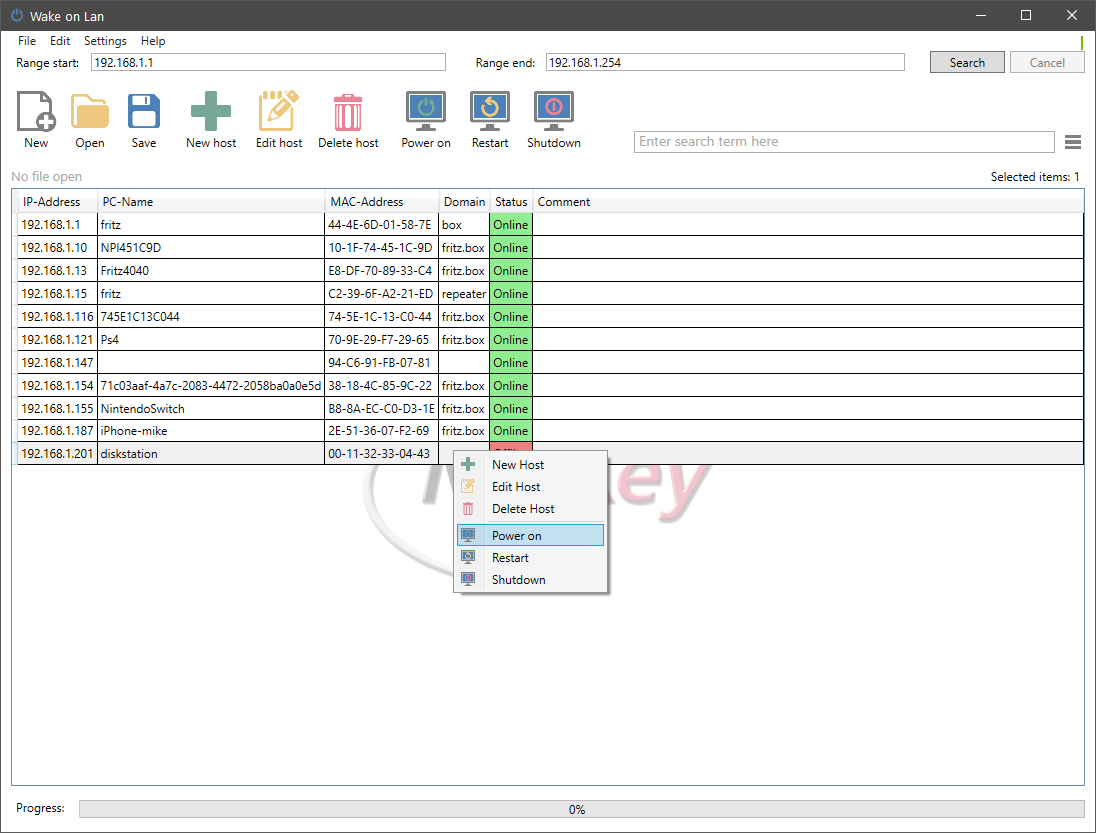Click the plus icon in the context menu
This screenshot has width=1096, height=833.
click(468, 464)
